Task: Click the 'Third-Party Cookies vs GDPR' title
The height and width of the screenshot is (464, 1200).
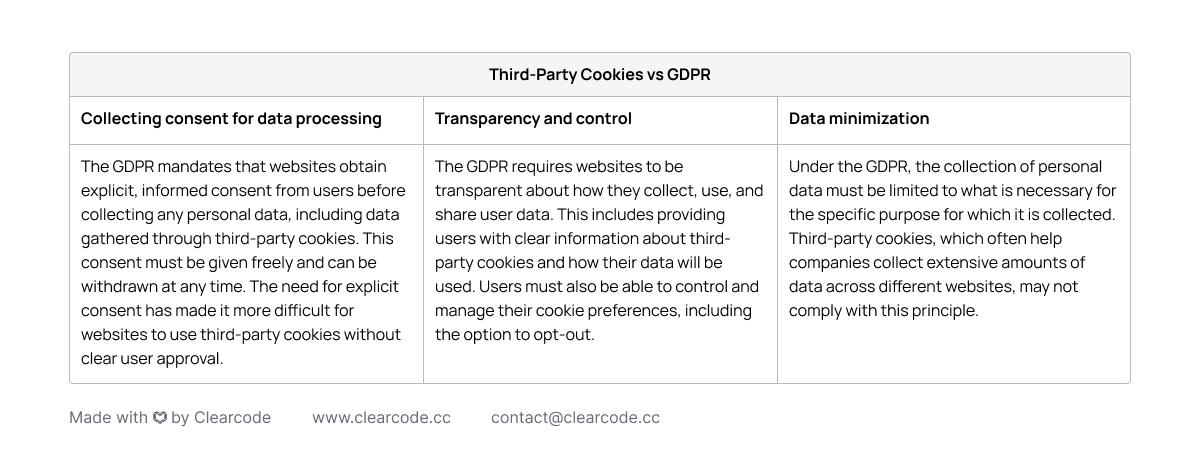Action: (x=600, y=75)
